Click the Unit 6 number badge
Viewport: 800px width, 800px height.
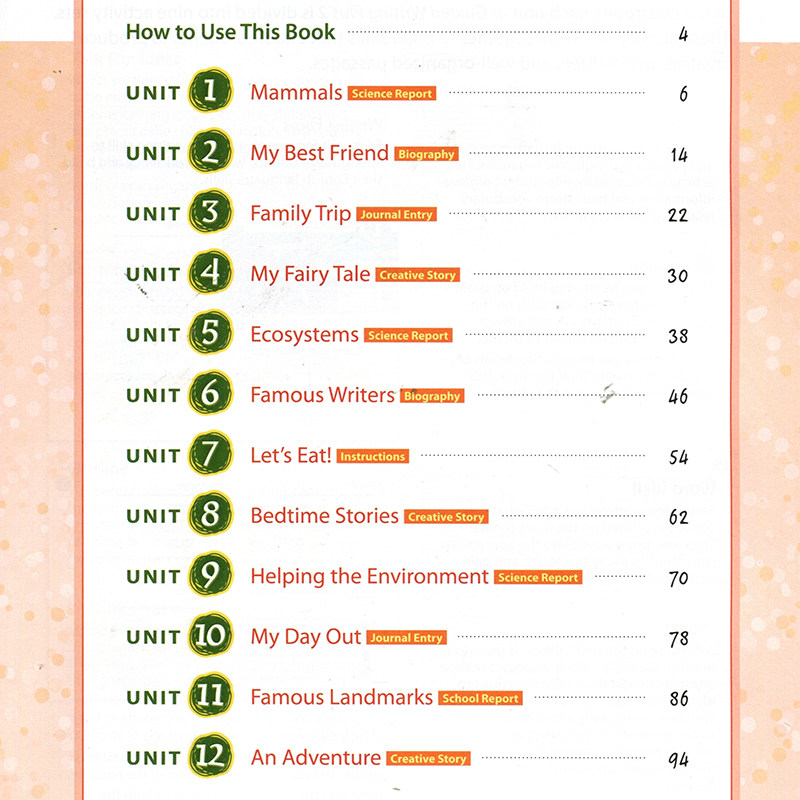coord(210,394)
